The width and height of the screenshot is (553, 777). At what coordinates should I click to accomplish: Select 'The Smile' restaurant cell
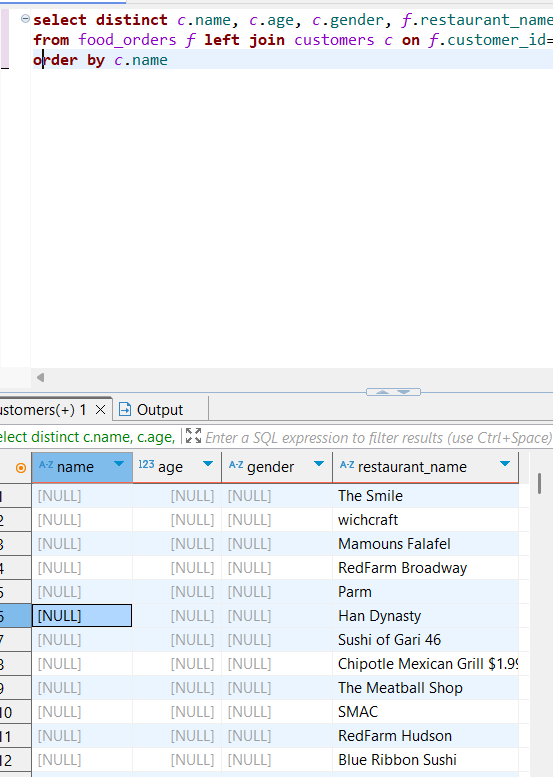(426, 496)
